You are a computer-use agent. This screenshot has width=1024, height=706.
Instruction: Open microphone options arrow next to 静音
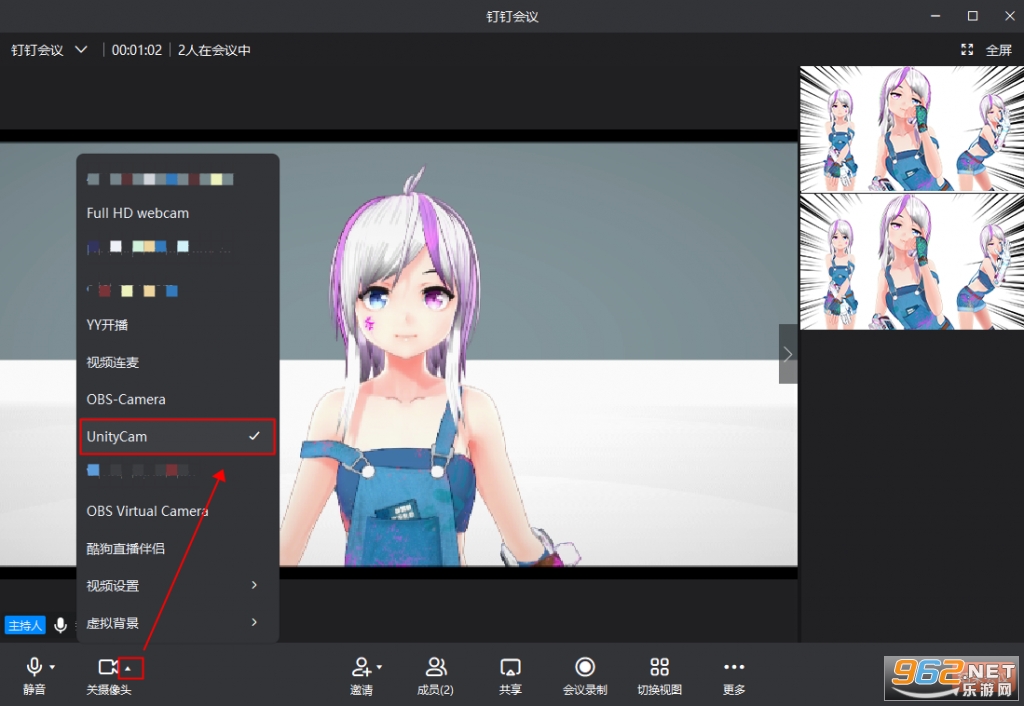[52, 667]
